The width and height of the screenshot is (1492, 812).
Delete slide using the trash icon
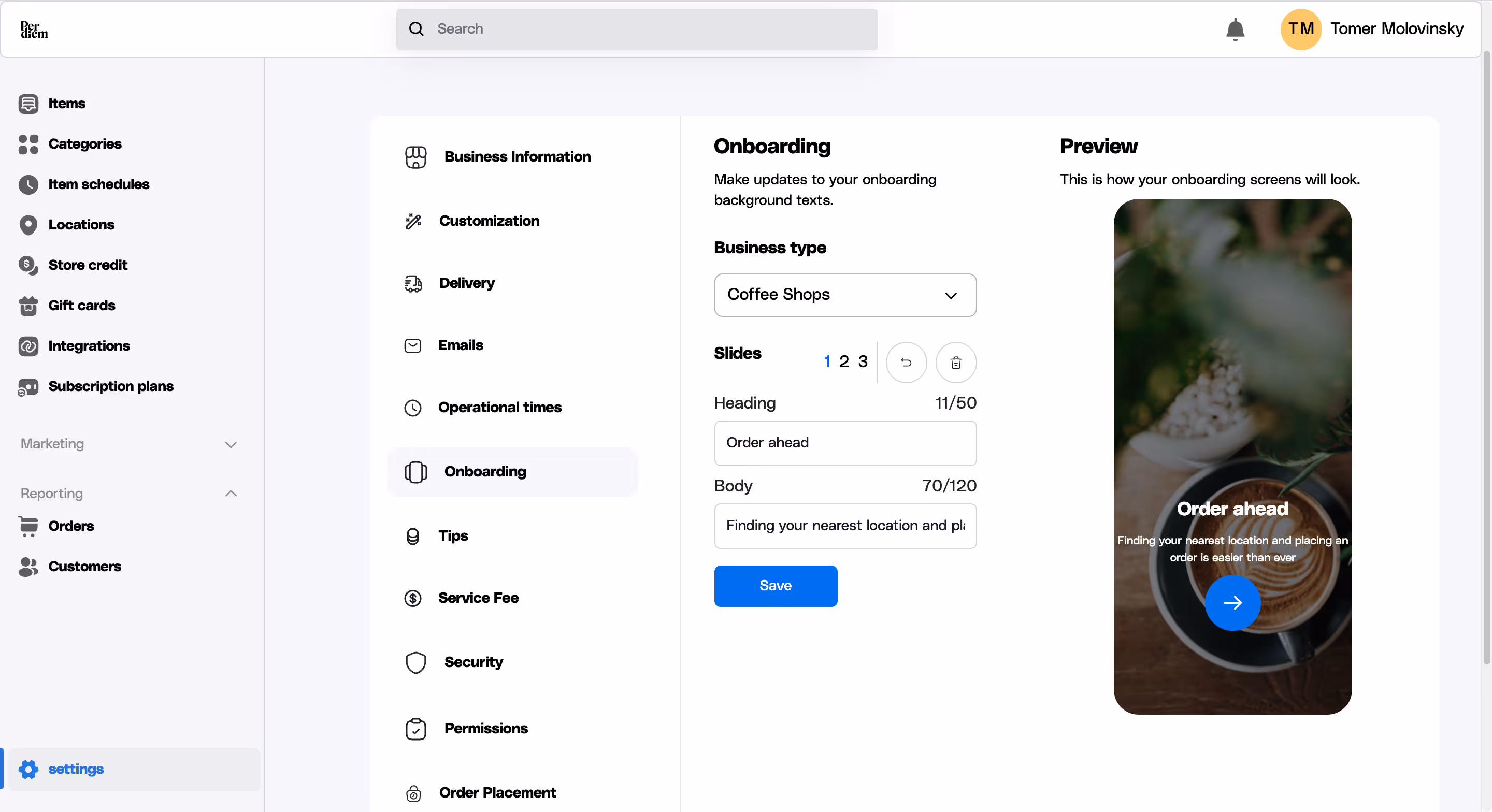[956, 363]
